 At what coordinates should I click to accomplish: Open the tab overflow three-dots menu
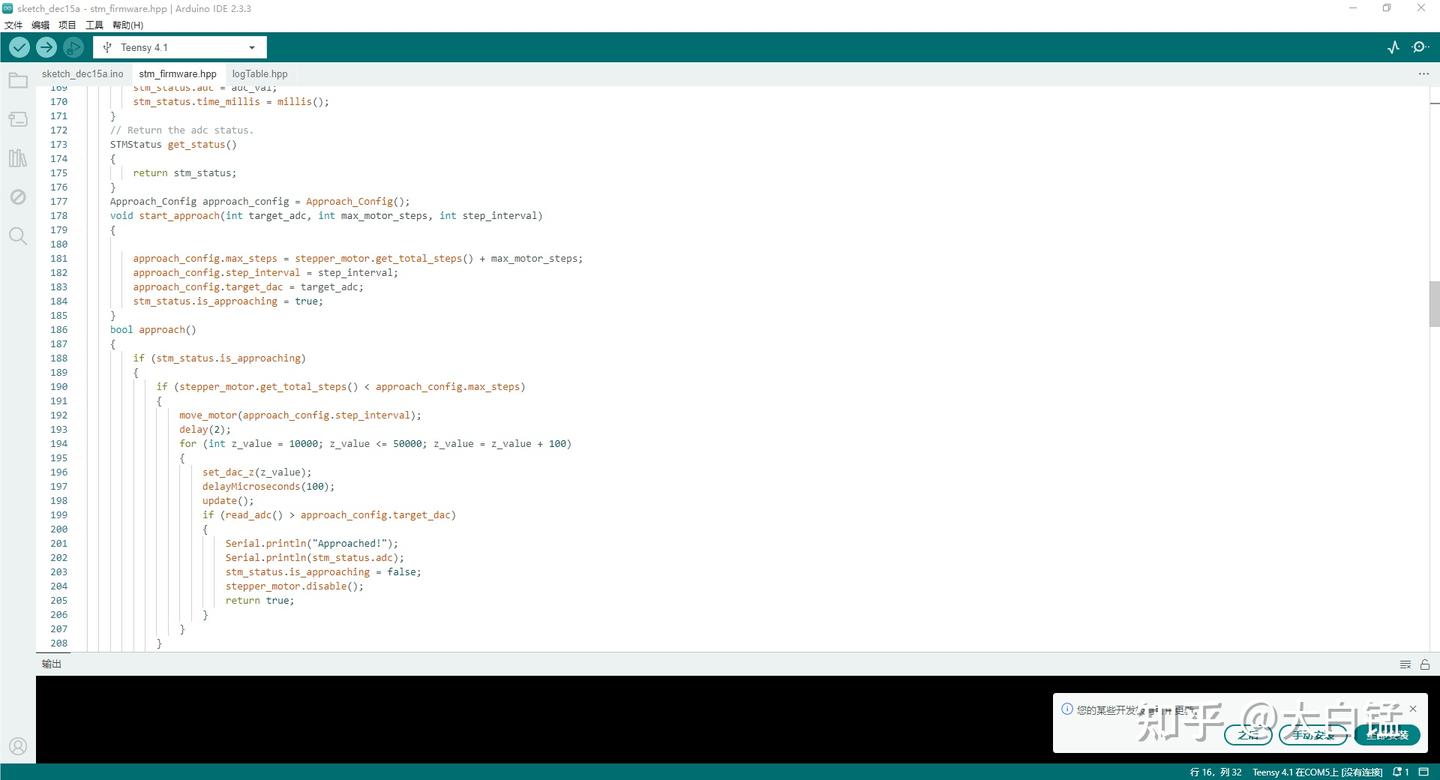pyautogui.click(x=1424, y=74)
